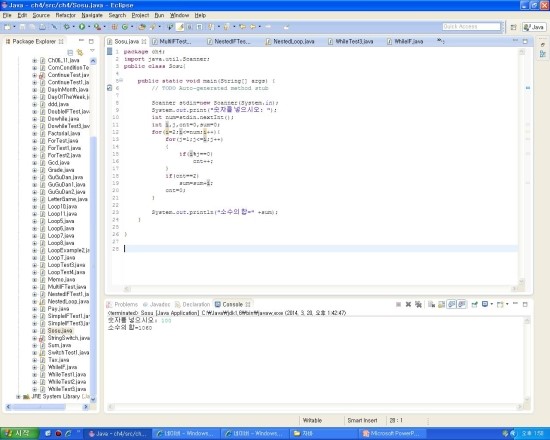Collapse all in Package Explorer
Screen dimensions: 550x440
click(x=70, y=53)
